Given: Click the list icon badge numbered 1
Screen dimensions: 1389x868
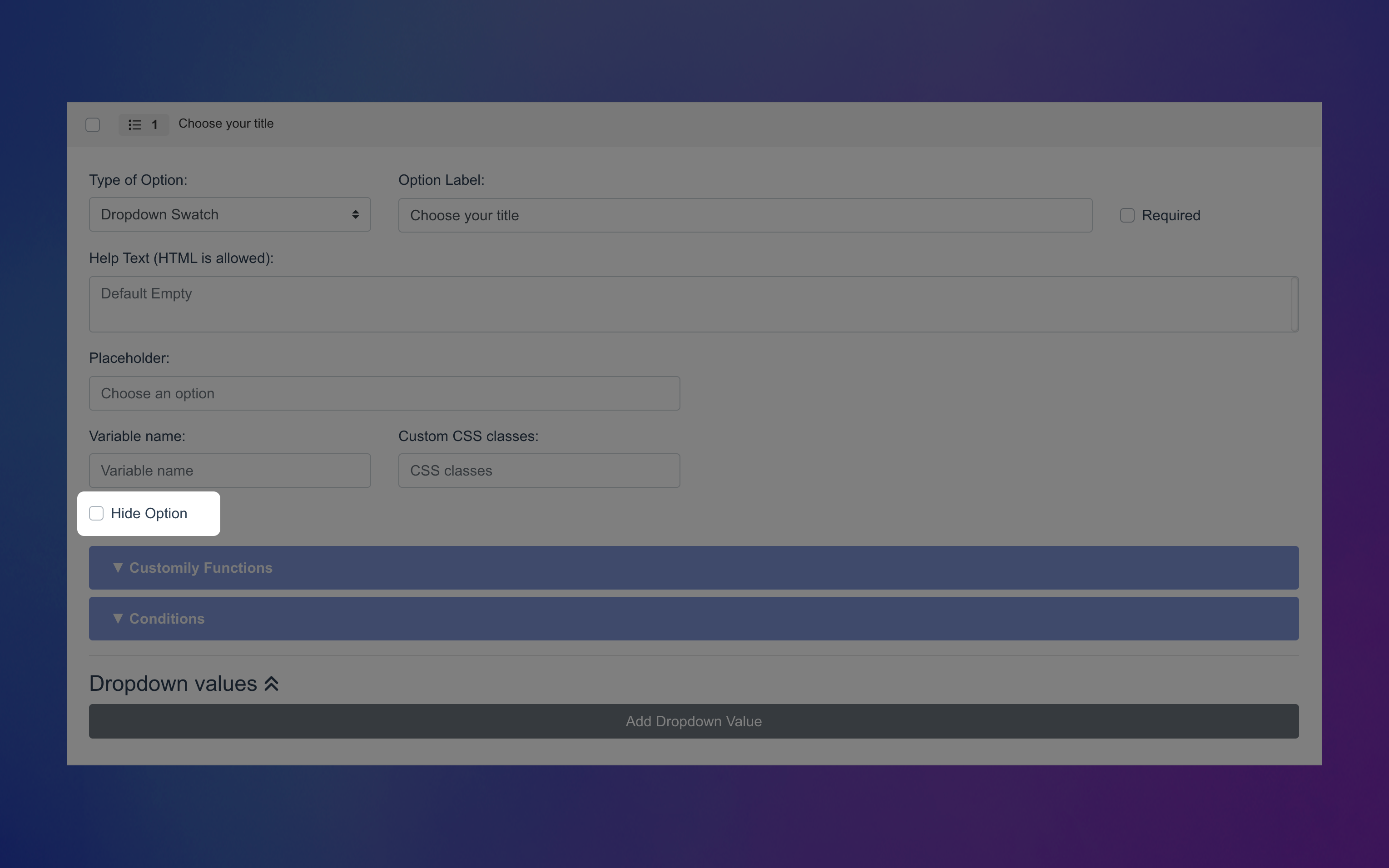Looking at the screenshot, I should click(x=143, y=124).
